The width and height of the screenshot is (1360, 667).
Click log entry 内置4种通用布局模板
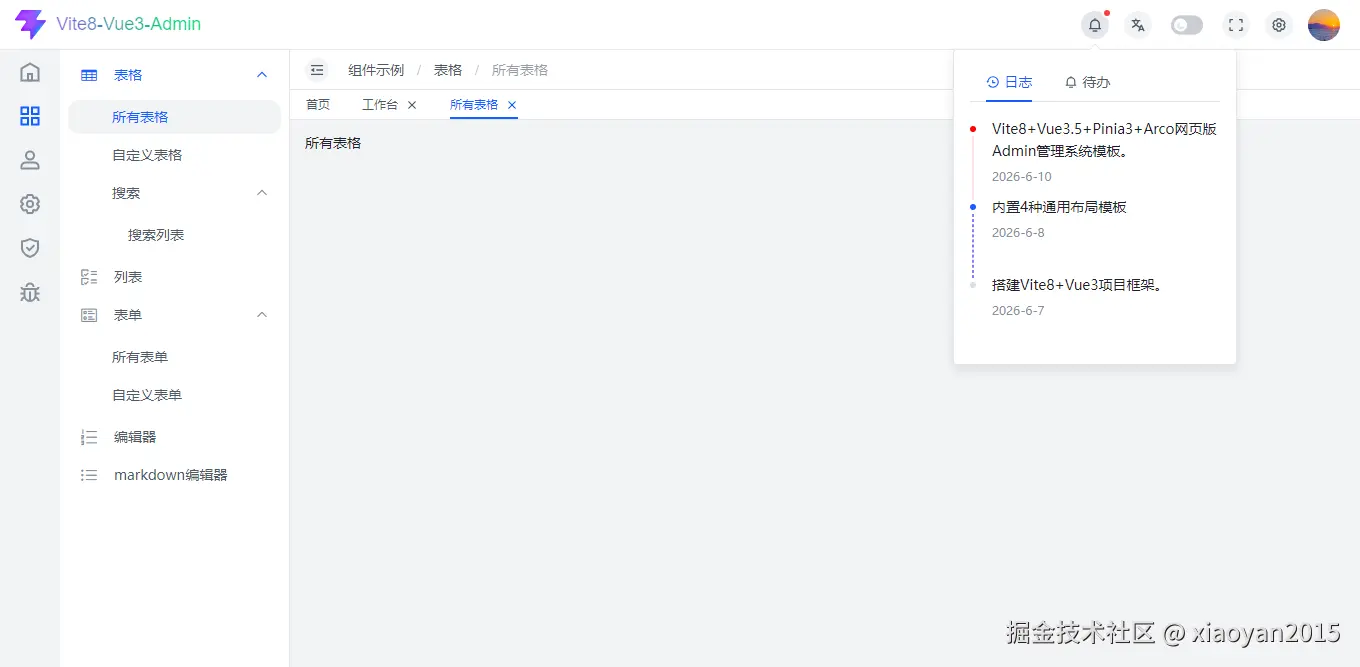click(x=1059, y=207)
